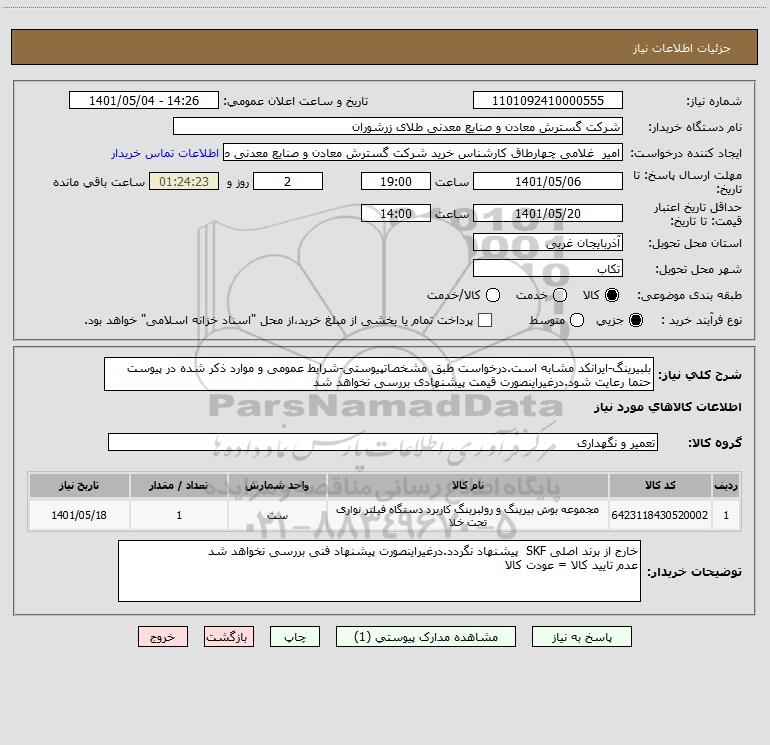Screen dimensions: 770x745
Task: Click the response deadline time 19:00
Action: pos(396,181)
